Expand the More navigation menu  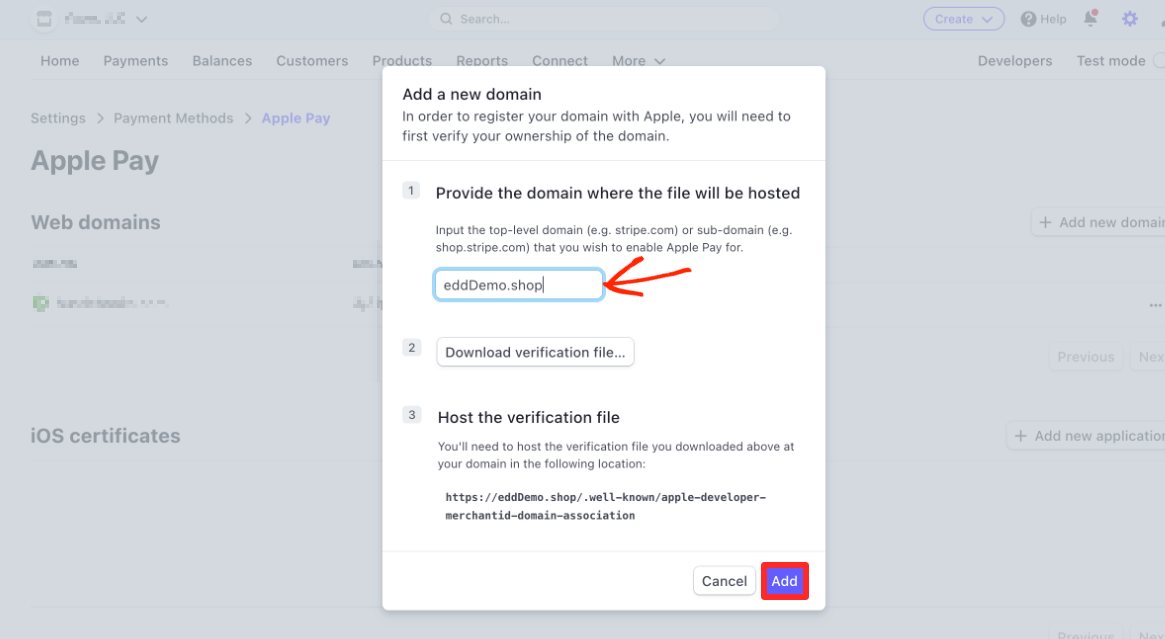pos(638,61)
